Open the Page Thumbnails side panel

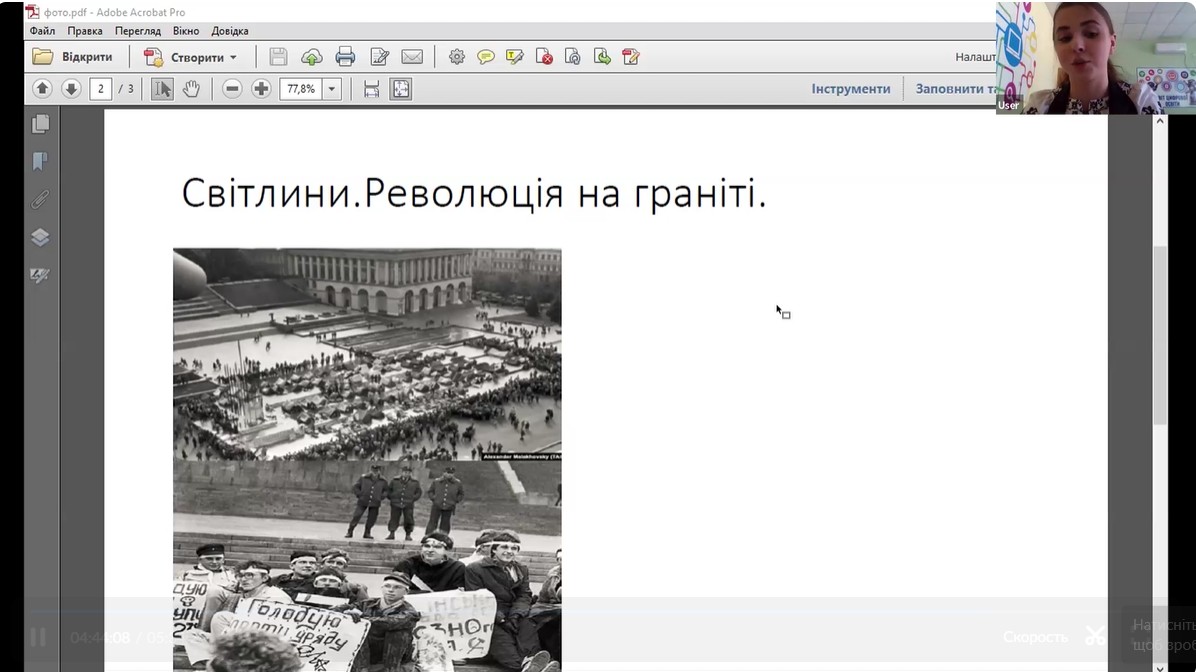click(41, 124)
